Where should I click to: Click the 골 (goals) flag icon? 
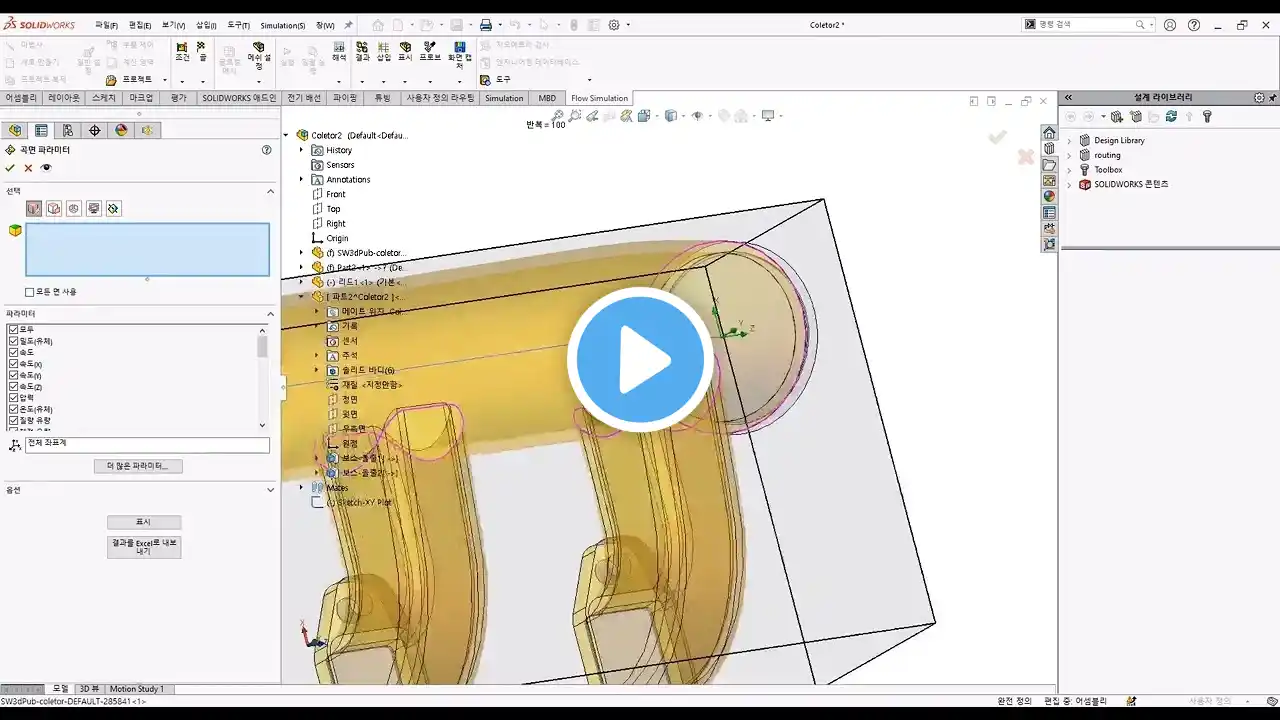(202, 52)
